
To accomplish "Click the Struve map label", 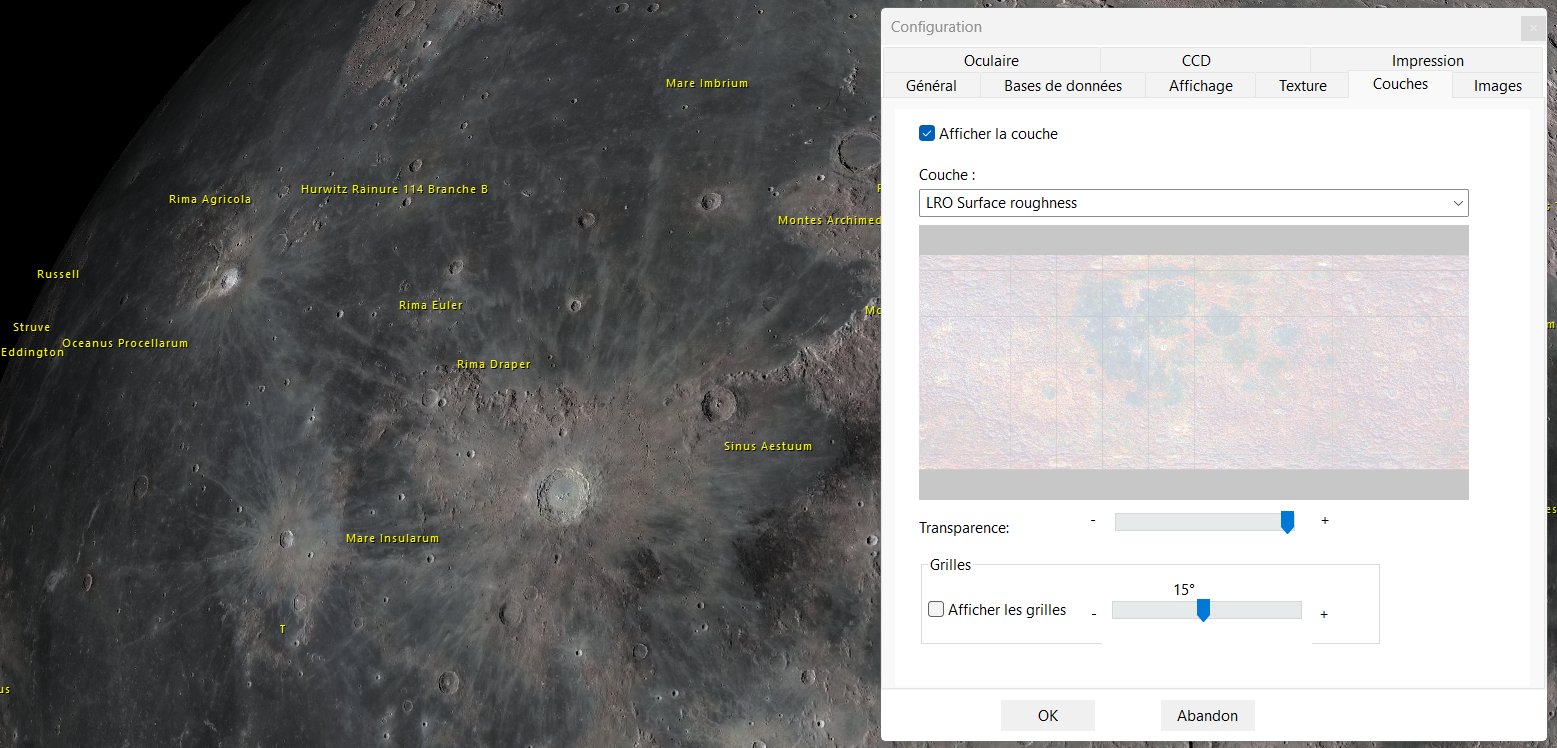I will (31, 328).
